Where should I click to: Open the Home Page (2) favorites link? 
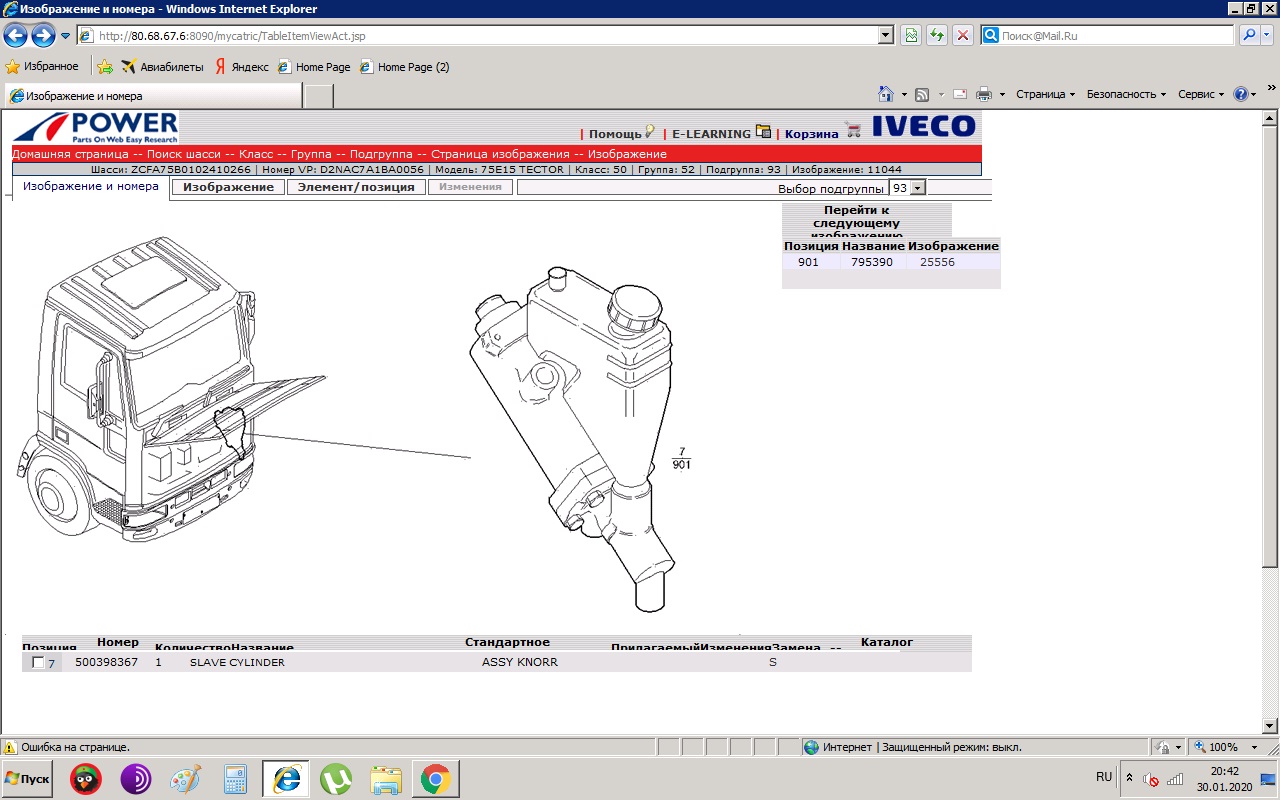[x=405, y=67]
